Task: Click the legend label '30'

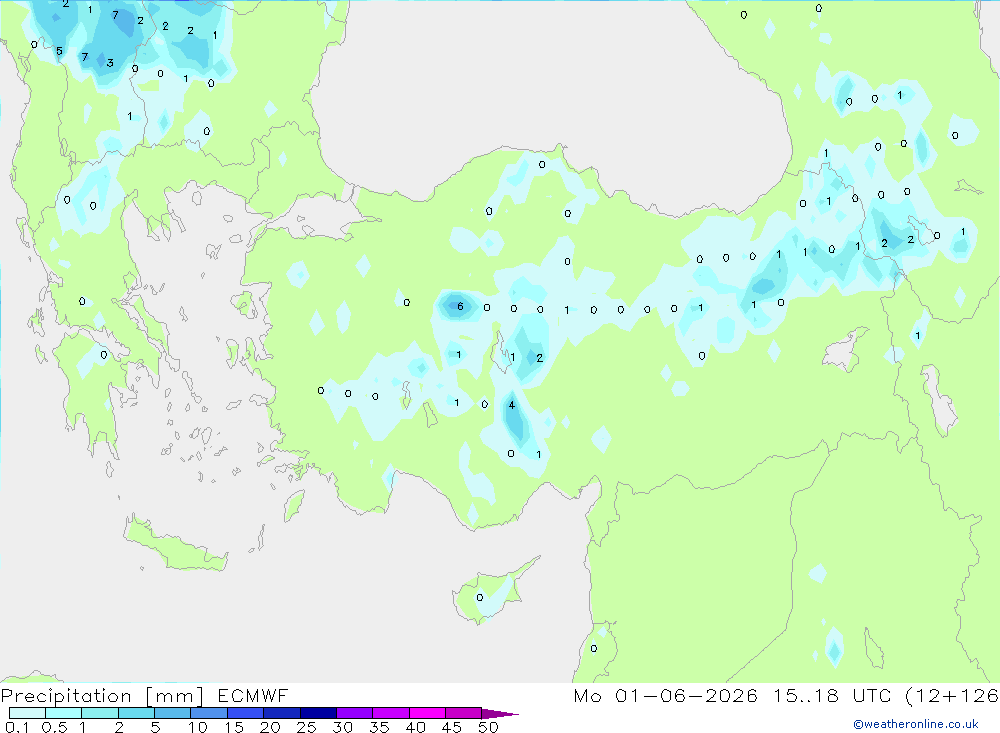Action: click(x=343, y=727)
